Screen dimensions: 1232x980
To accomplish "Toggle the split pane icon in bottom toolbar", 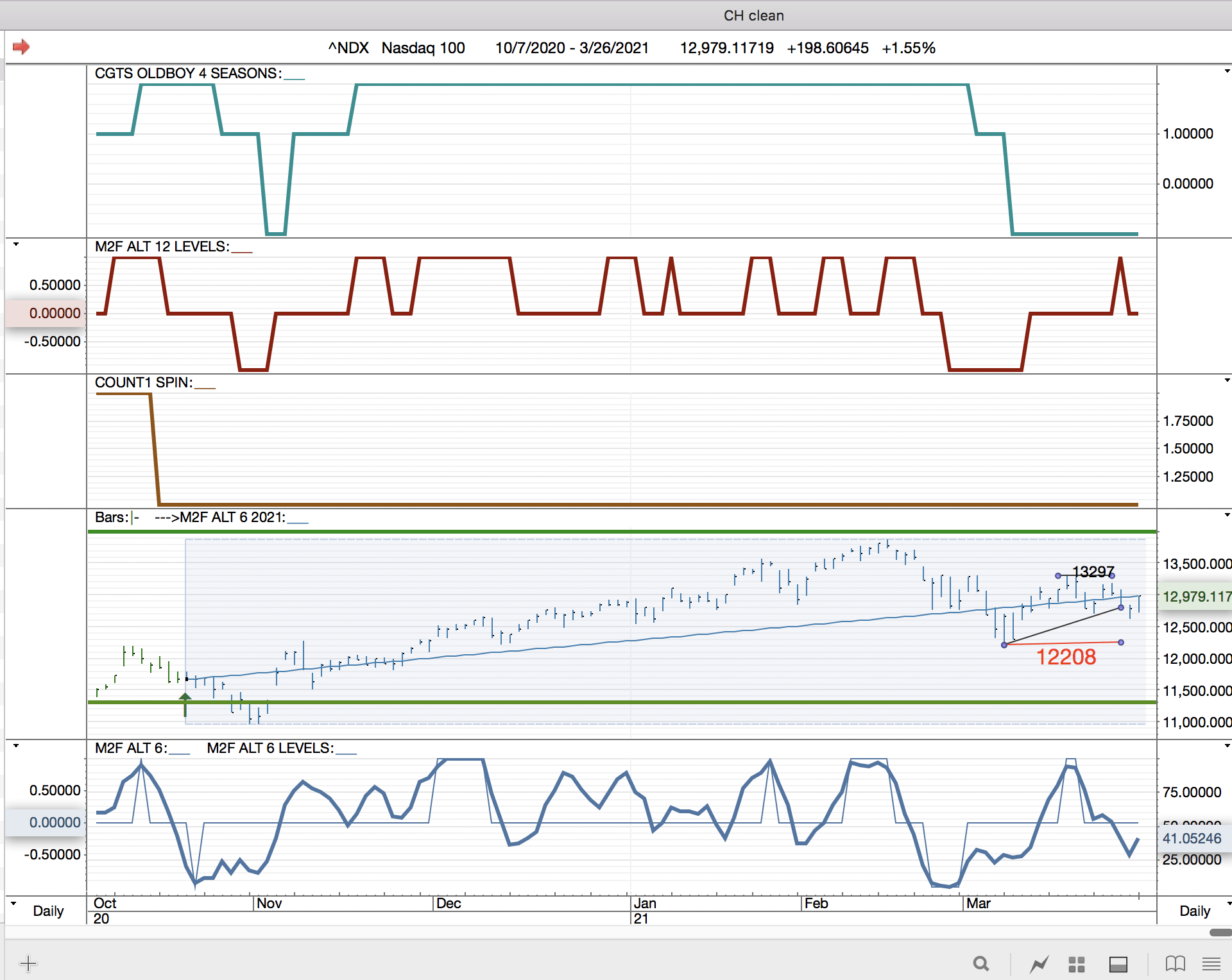I will pyautogui.click(x=1118, y=963).
